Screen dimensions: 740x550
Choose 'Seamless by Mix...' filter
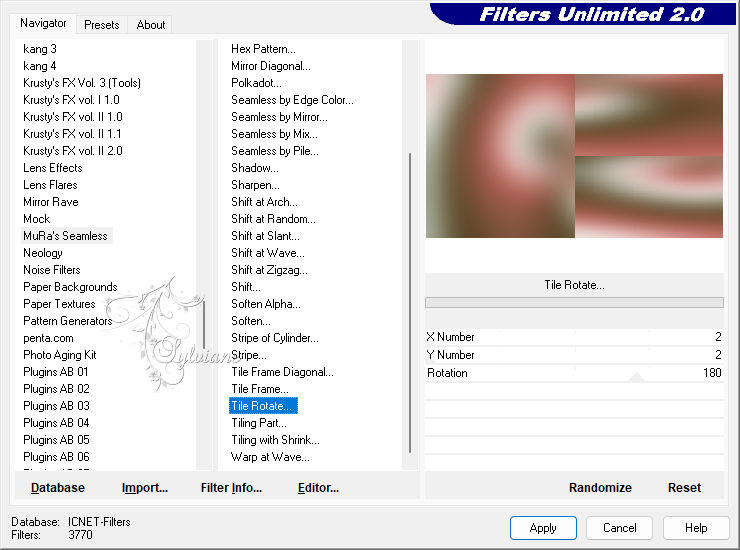274,134
